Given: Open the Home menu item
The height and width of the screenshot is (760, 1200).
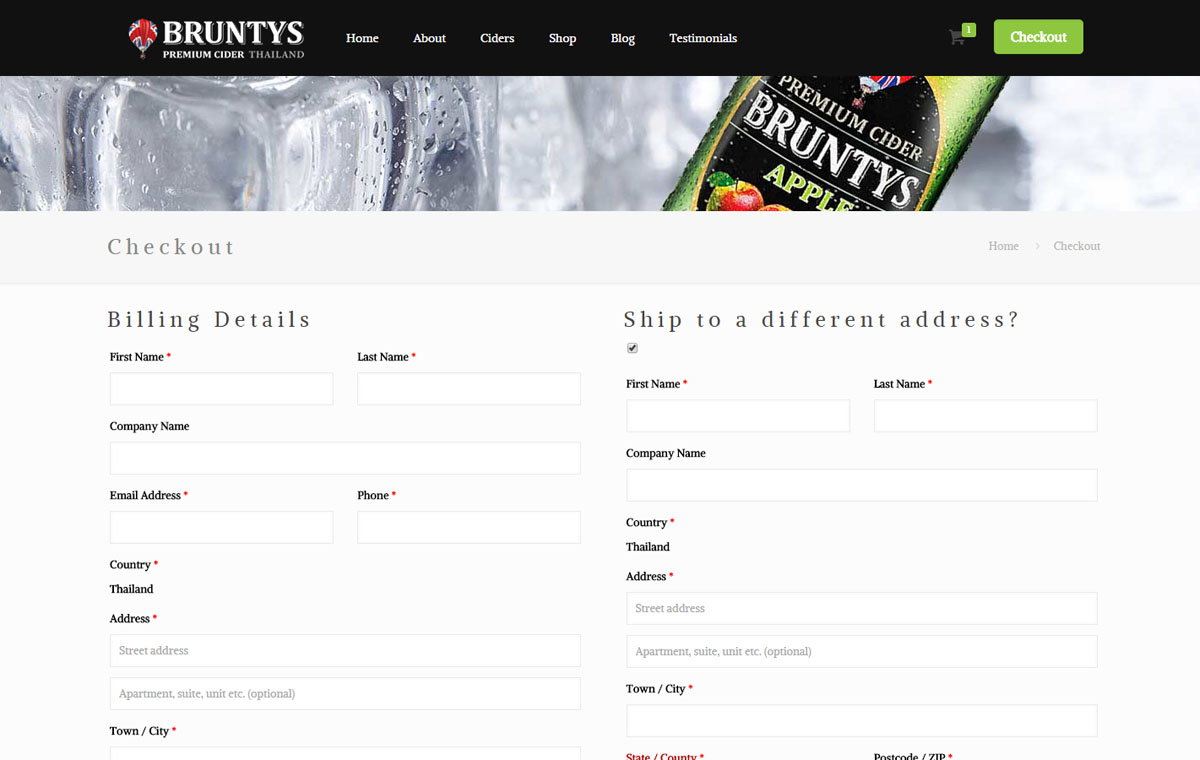Looking at the screenshot, I should pyautogui.click(x=362, y=38).
